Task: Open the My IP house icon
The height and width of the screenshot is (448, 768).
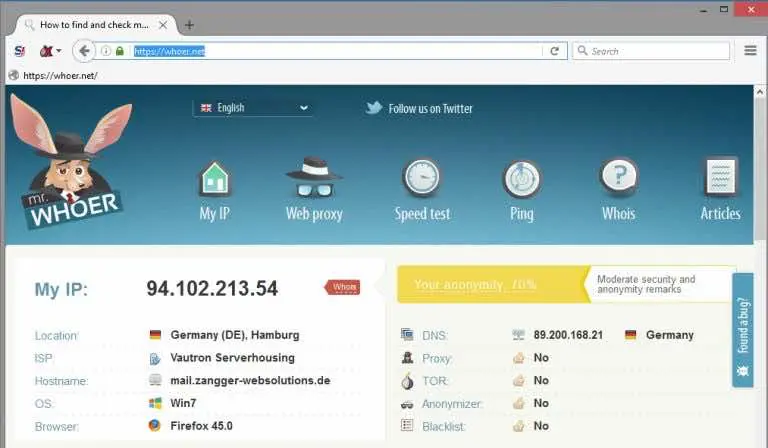Action: coord(214,180)
